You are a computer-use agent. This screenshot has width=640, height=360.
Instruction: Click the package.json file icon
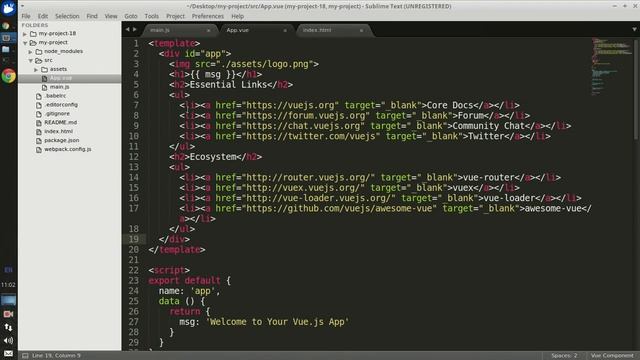[39, 141]
